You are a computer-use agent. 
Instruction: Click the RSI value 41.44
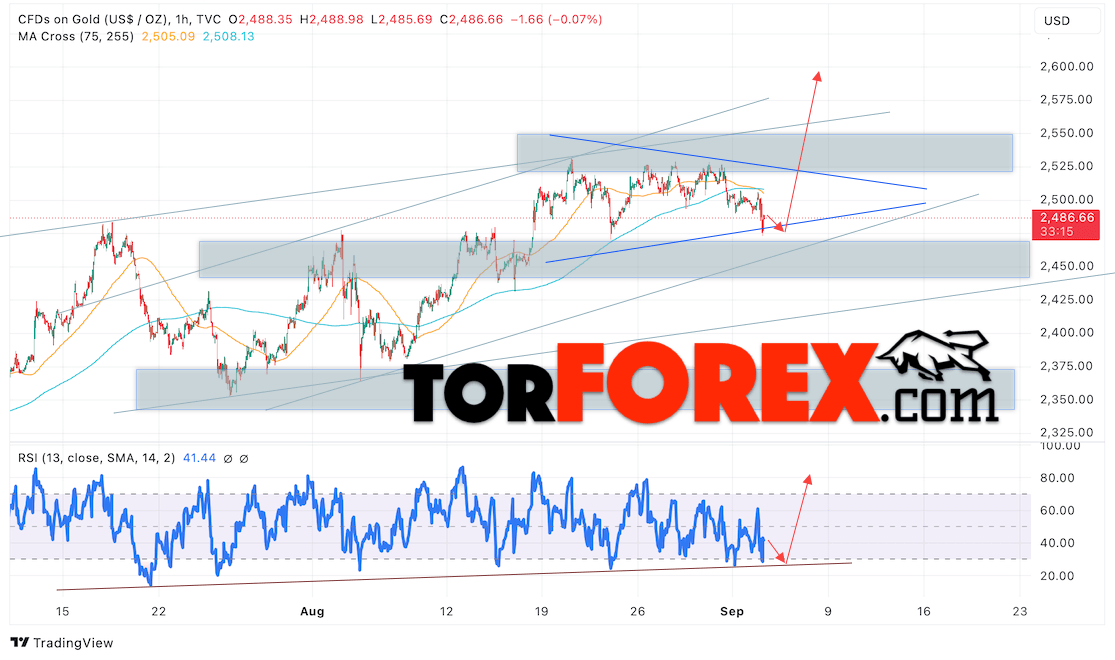tap(199, 458)
